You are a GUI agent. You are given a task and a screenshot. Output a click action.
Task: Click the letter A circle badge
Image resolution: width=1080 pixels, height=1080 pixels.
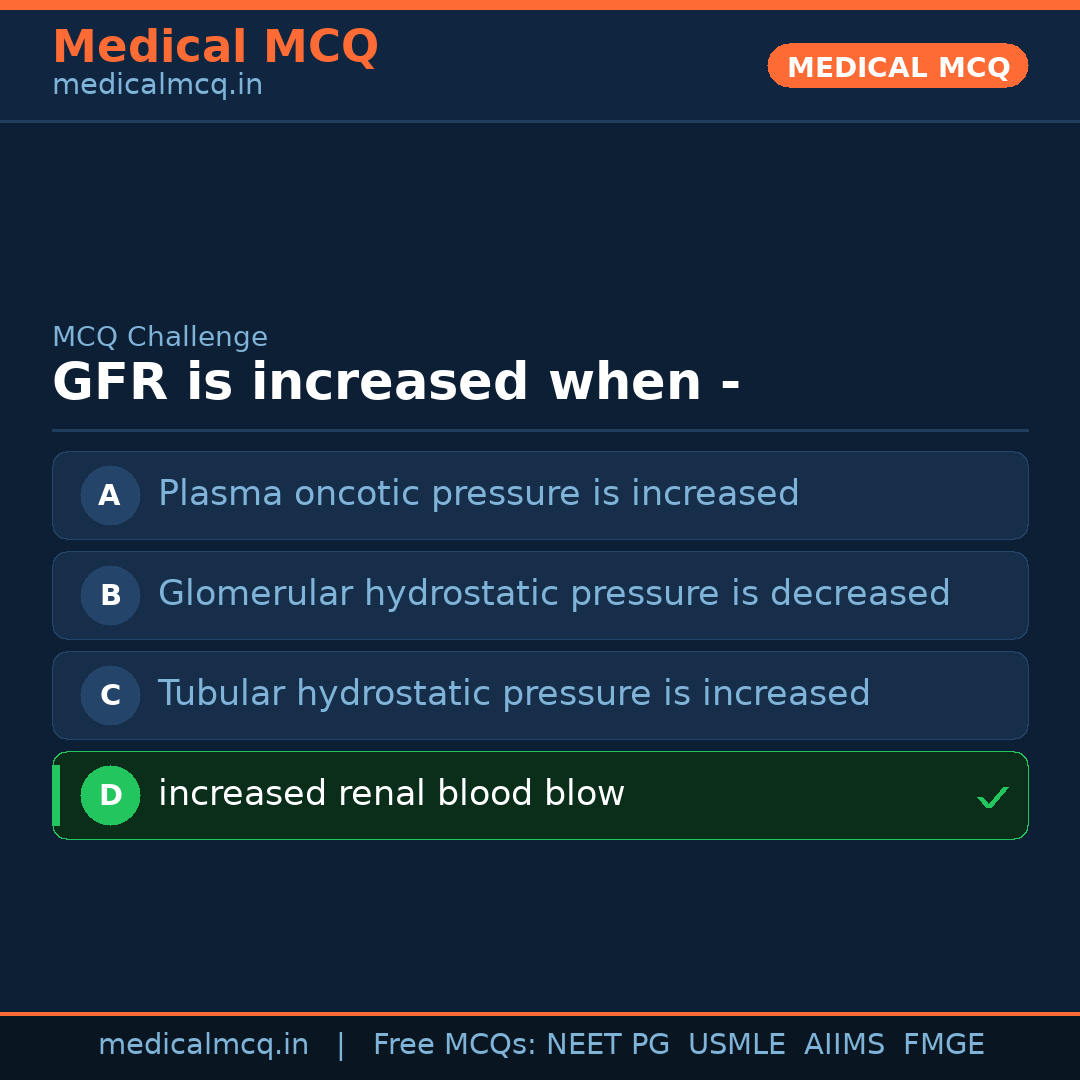110,495
